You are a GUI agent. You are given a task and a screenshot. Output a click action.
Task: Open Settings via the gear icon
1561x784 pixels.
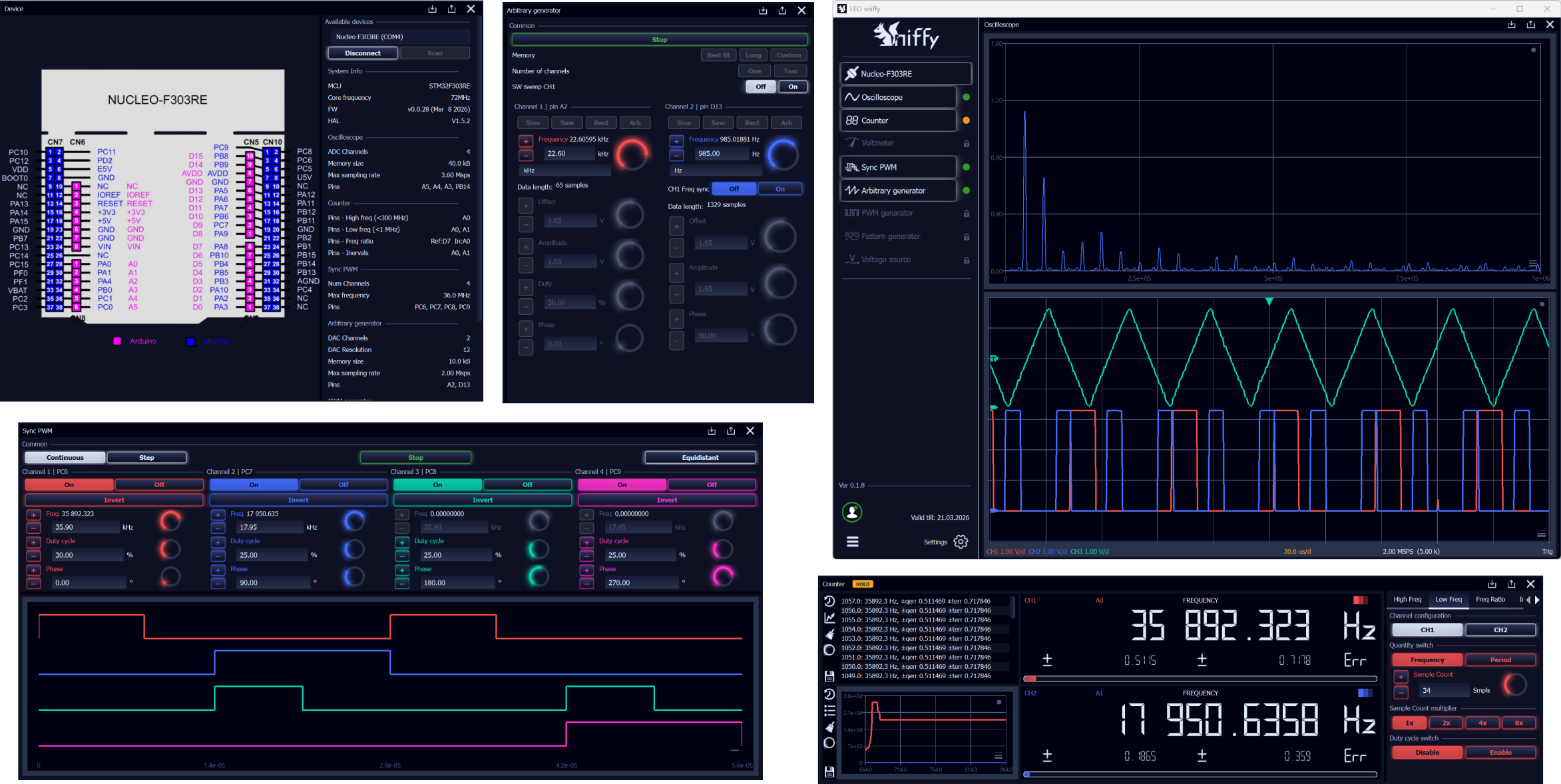pos(960,542)
